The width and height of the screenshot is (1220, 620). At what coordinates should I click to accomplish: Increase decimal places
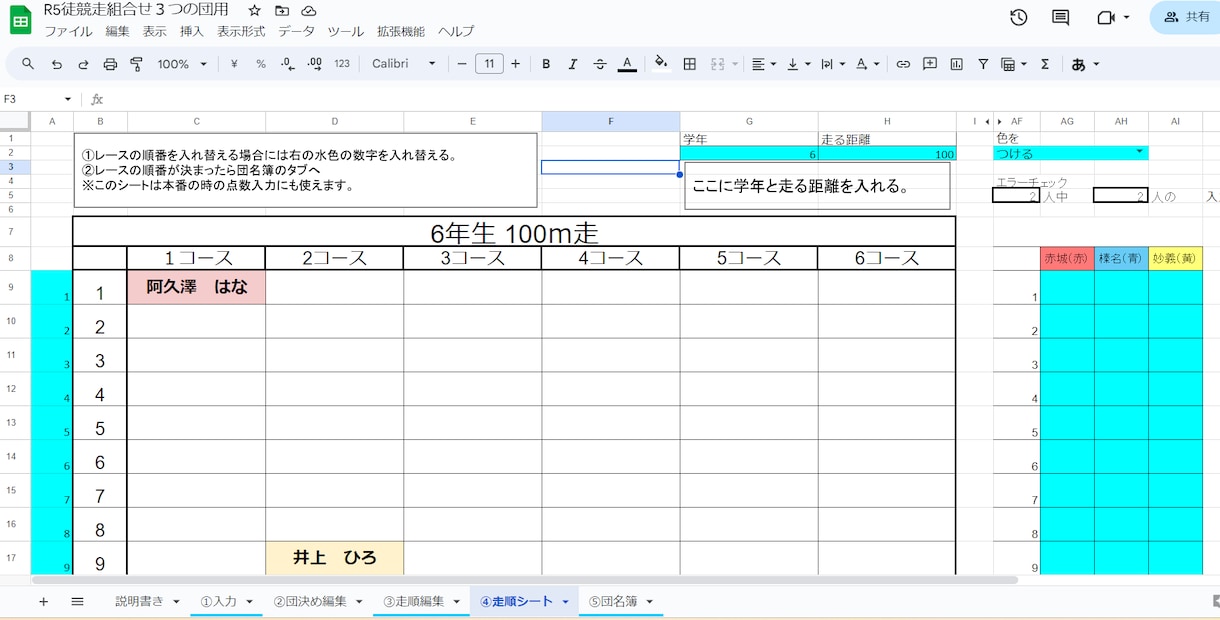tap(315, 64)
